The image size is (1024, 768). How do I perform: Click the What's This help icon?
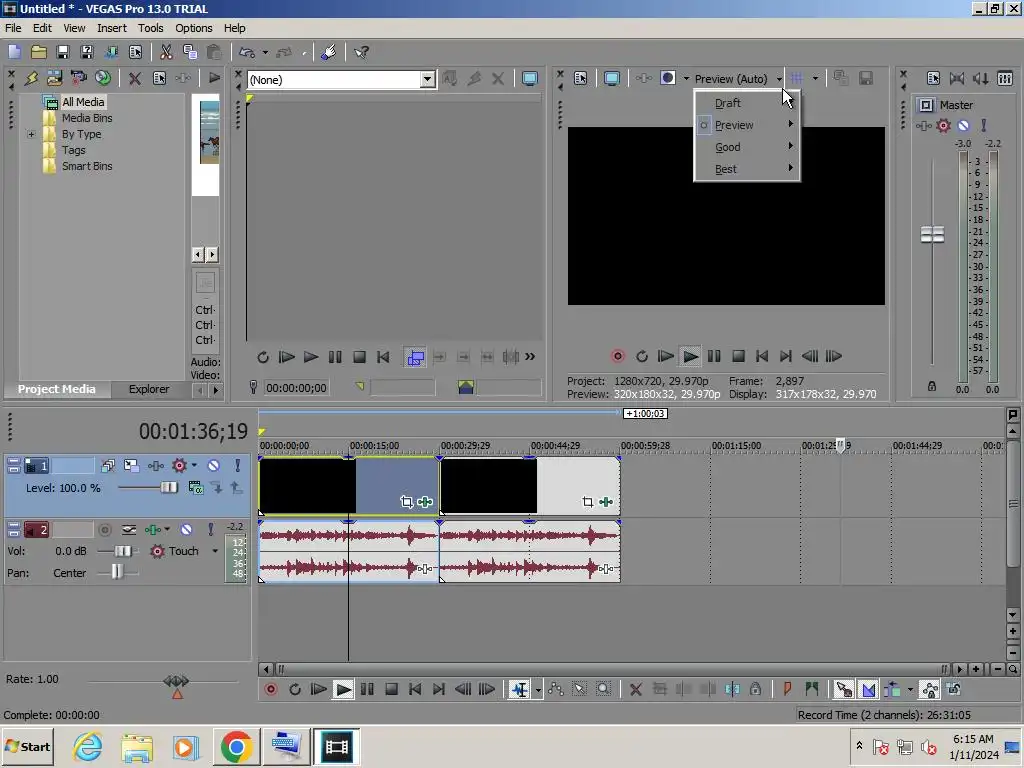coord(361,52)
